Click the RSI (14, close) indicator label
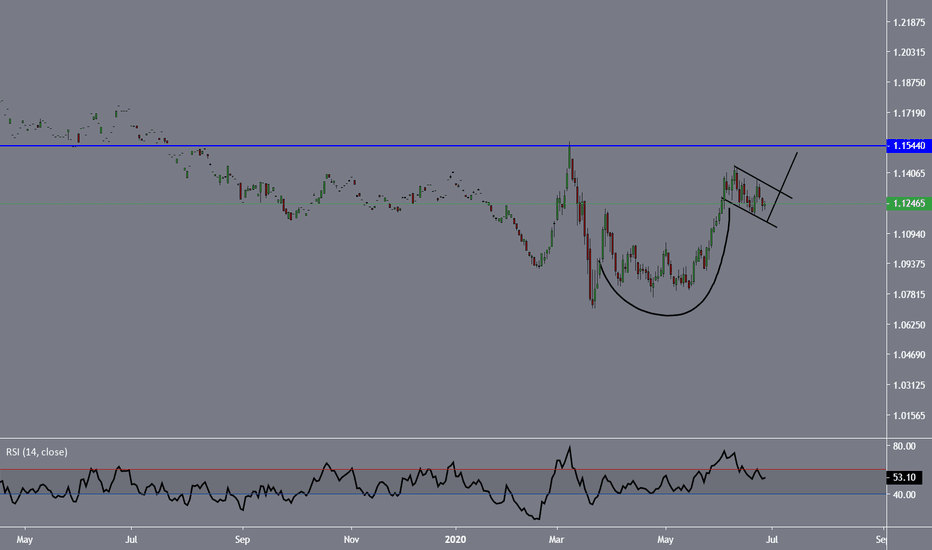 pos(37,452)
